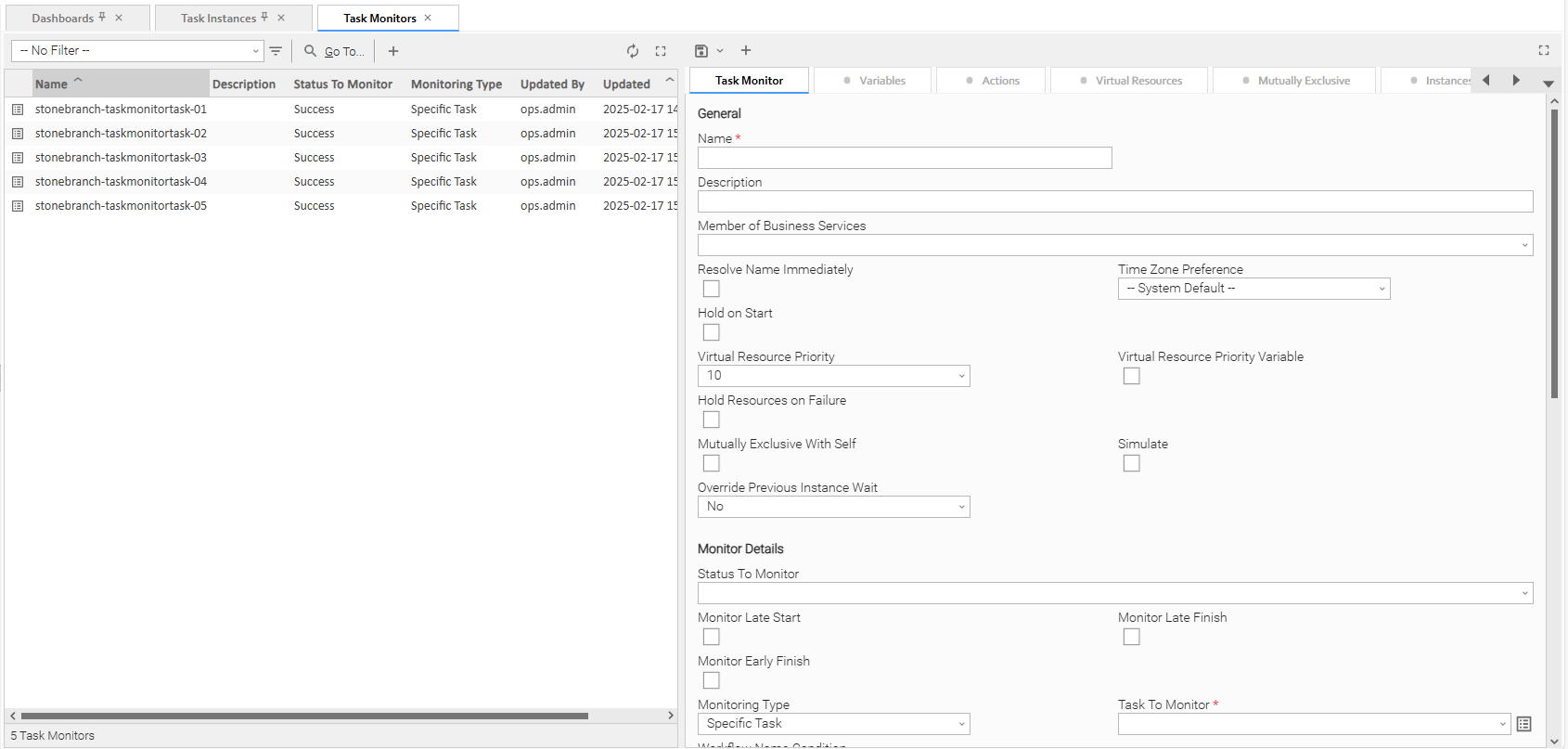Click the Go To... button
This screenshot has width=1568, height=749.
(x=335, y=51)
